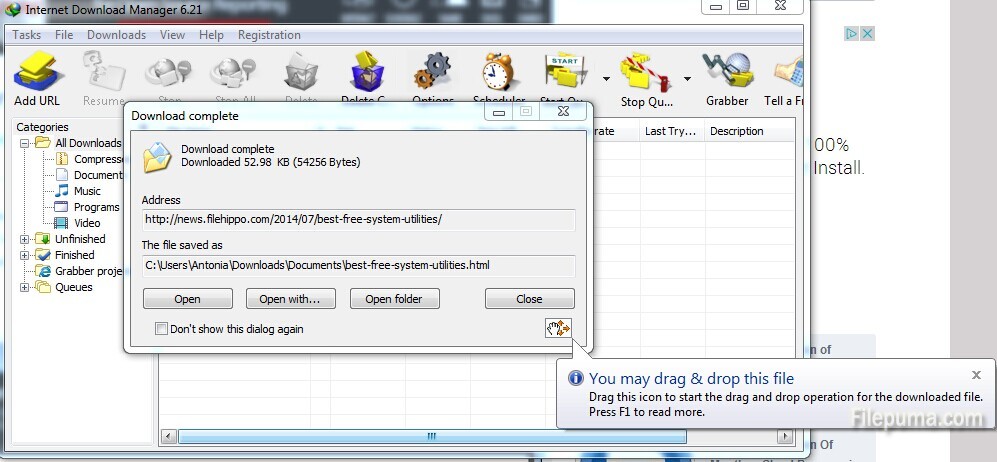Click the drag-and-drop hand icon

click(x=557, y=328)
